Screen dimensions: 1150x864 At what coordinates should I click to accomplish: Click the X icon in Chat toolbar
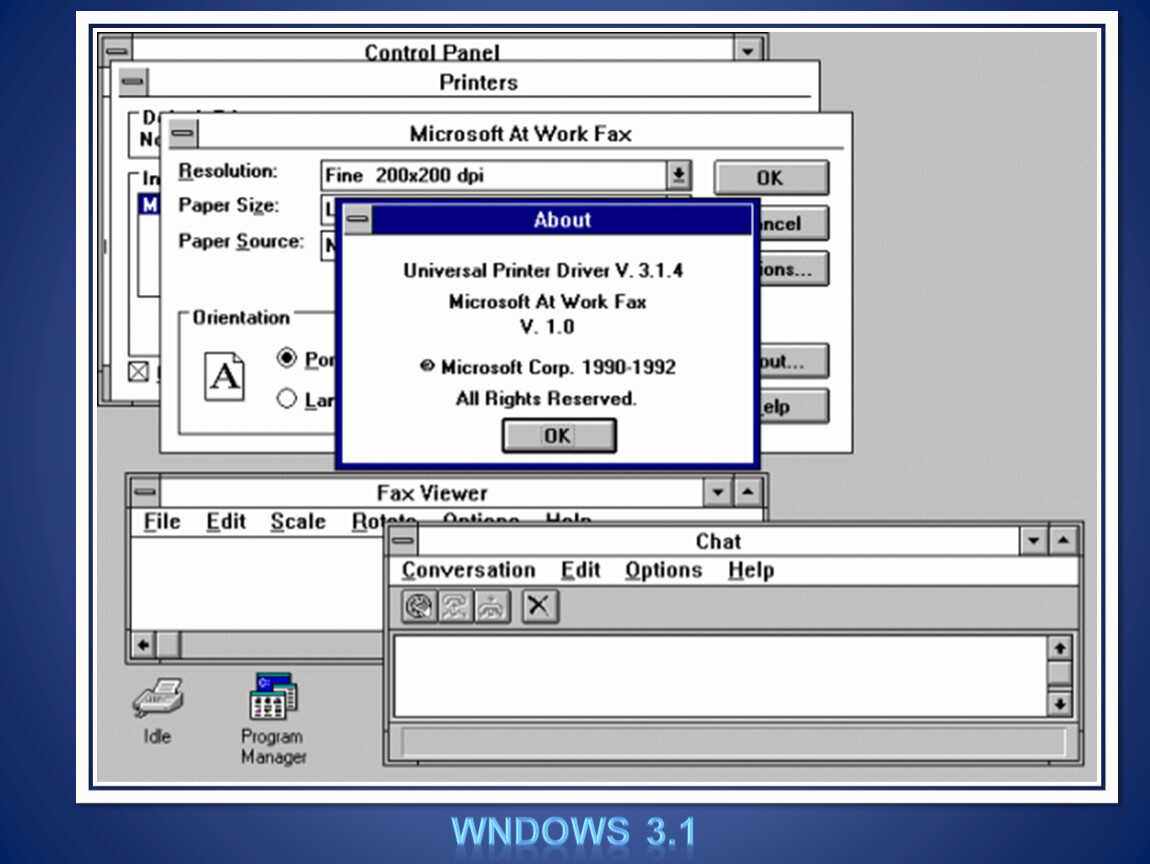coord(539,607)
